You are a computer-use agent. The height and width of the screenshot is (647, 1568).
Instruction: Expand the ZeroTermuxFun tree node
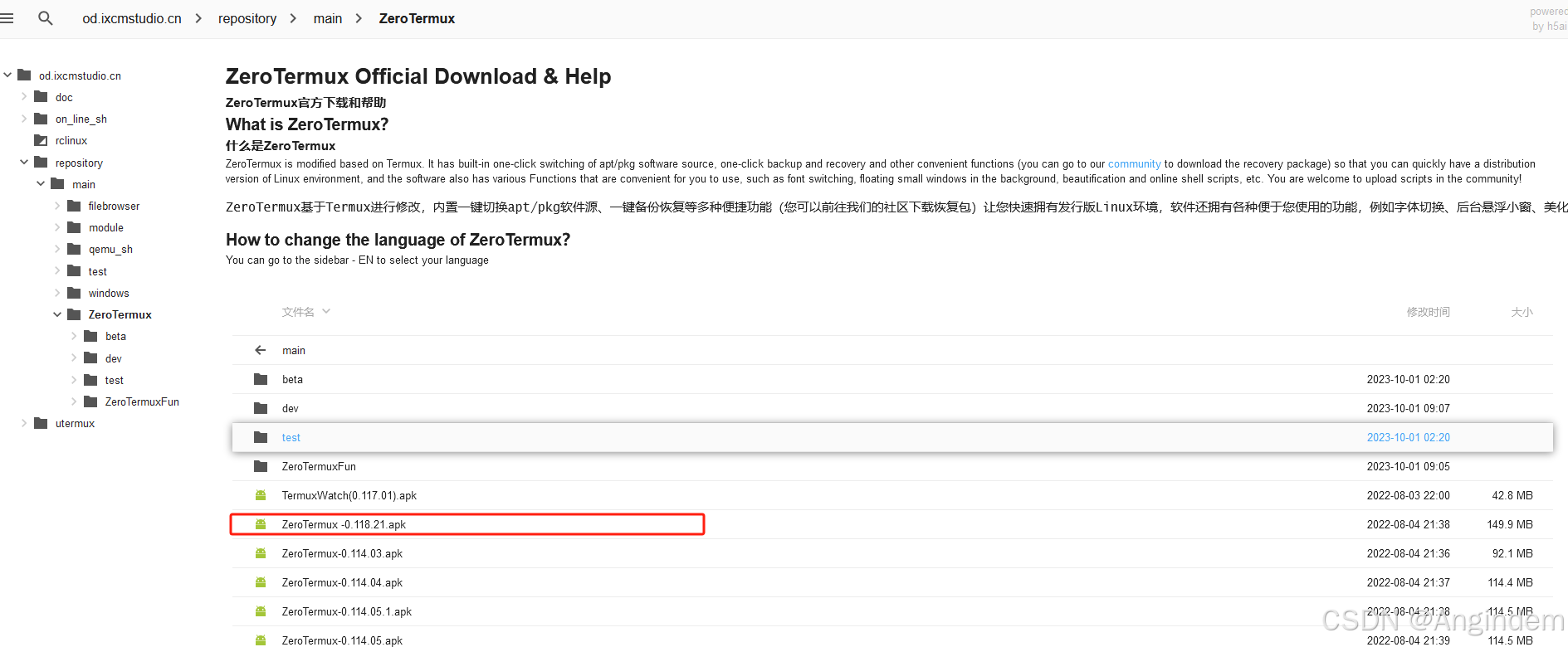[x=74, y=401]
